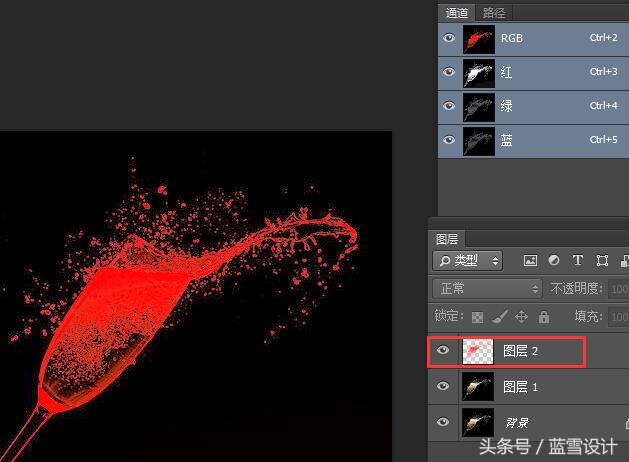Click the 填充 label
Viewport: 629px width, 462px height.
pyautogui.click(x=588, y=316)
